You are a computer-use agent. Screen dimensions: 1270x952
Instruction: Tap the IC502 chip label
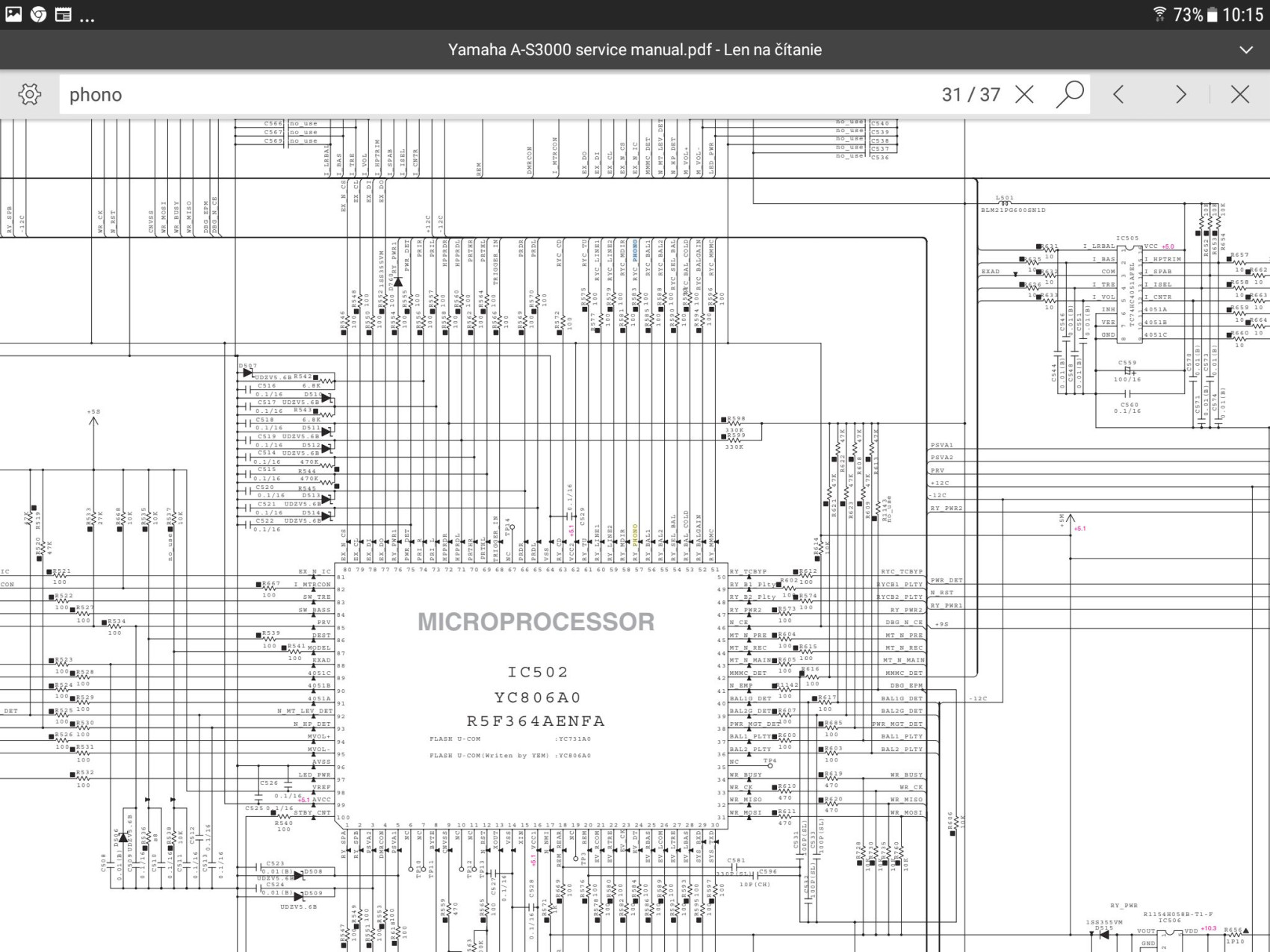point(538,672)
